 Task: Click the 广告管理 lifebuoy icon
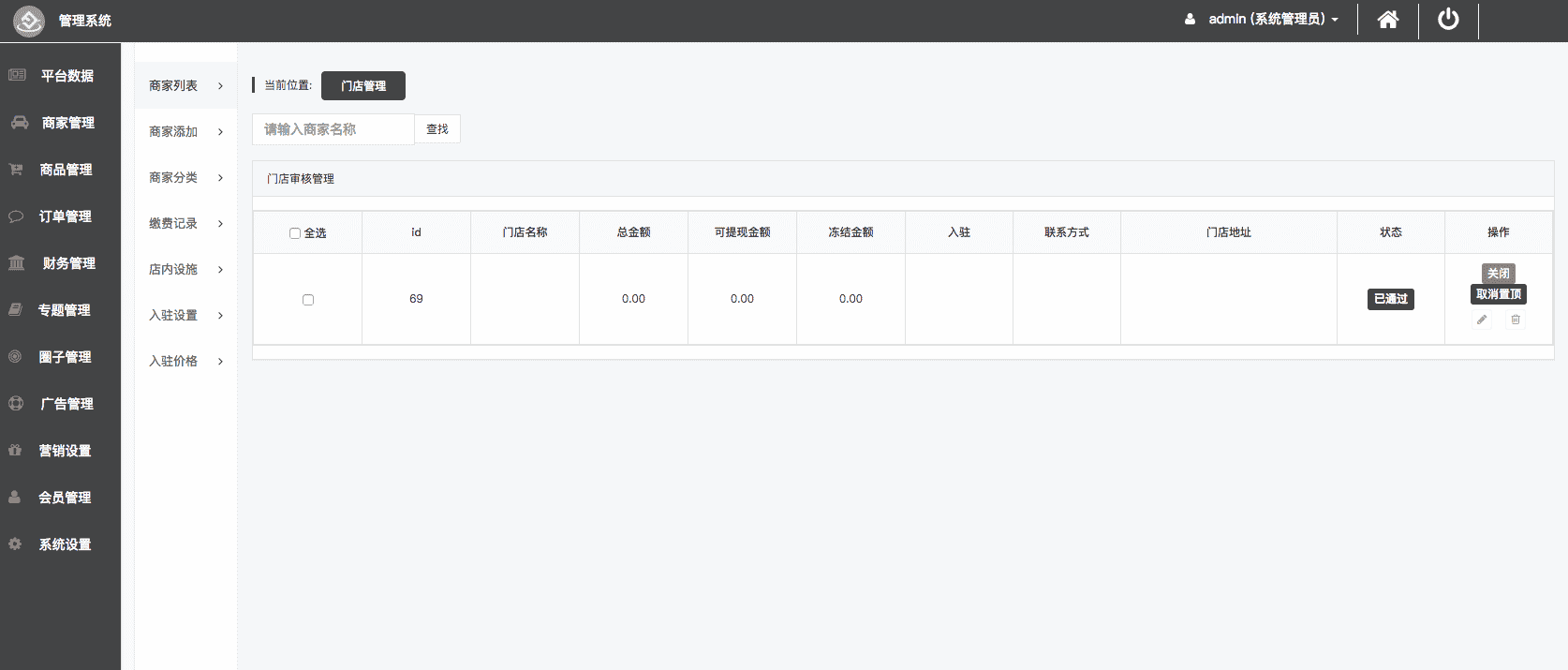pos(16,403)
